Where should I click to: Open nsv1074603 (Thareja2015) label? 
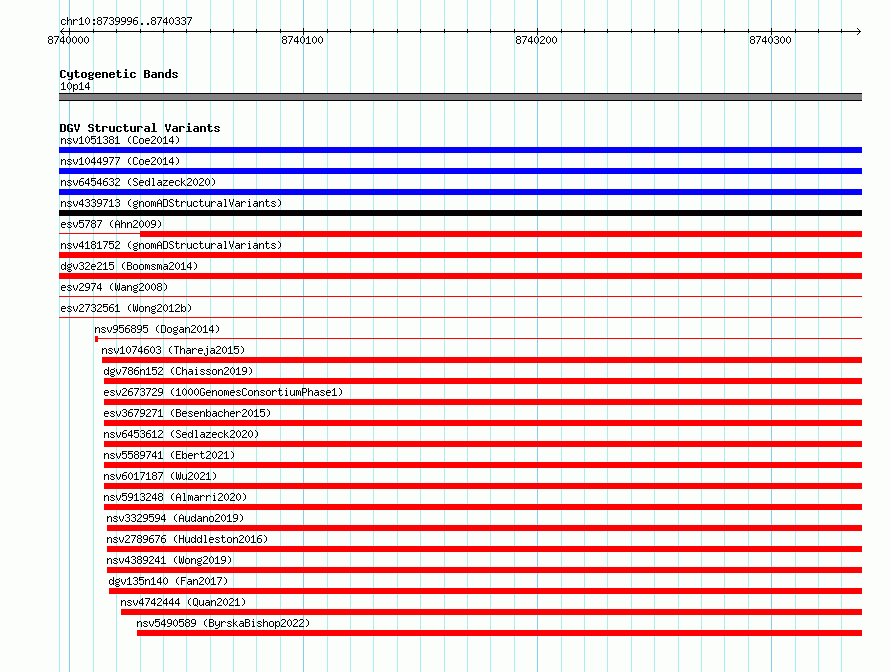173,350
